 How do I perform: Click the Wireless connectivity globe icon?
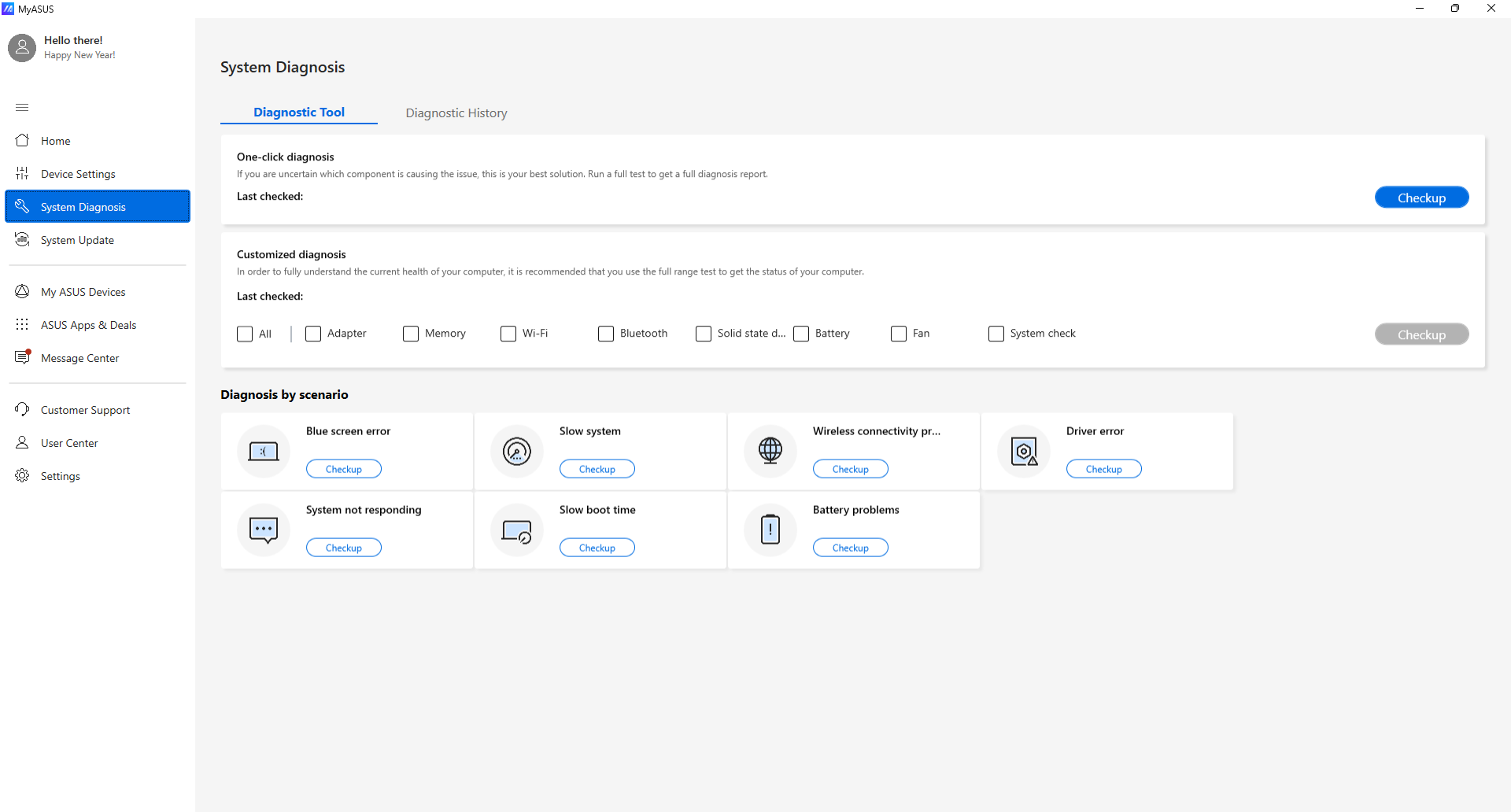coord(770,452)
